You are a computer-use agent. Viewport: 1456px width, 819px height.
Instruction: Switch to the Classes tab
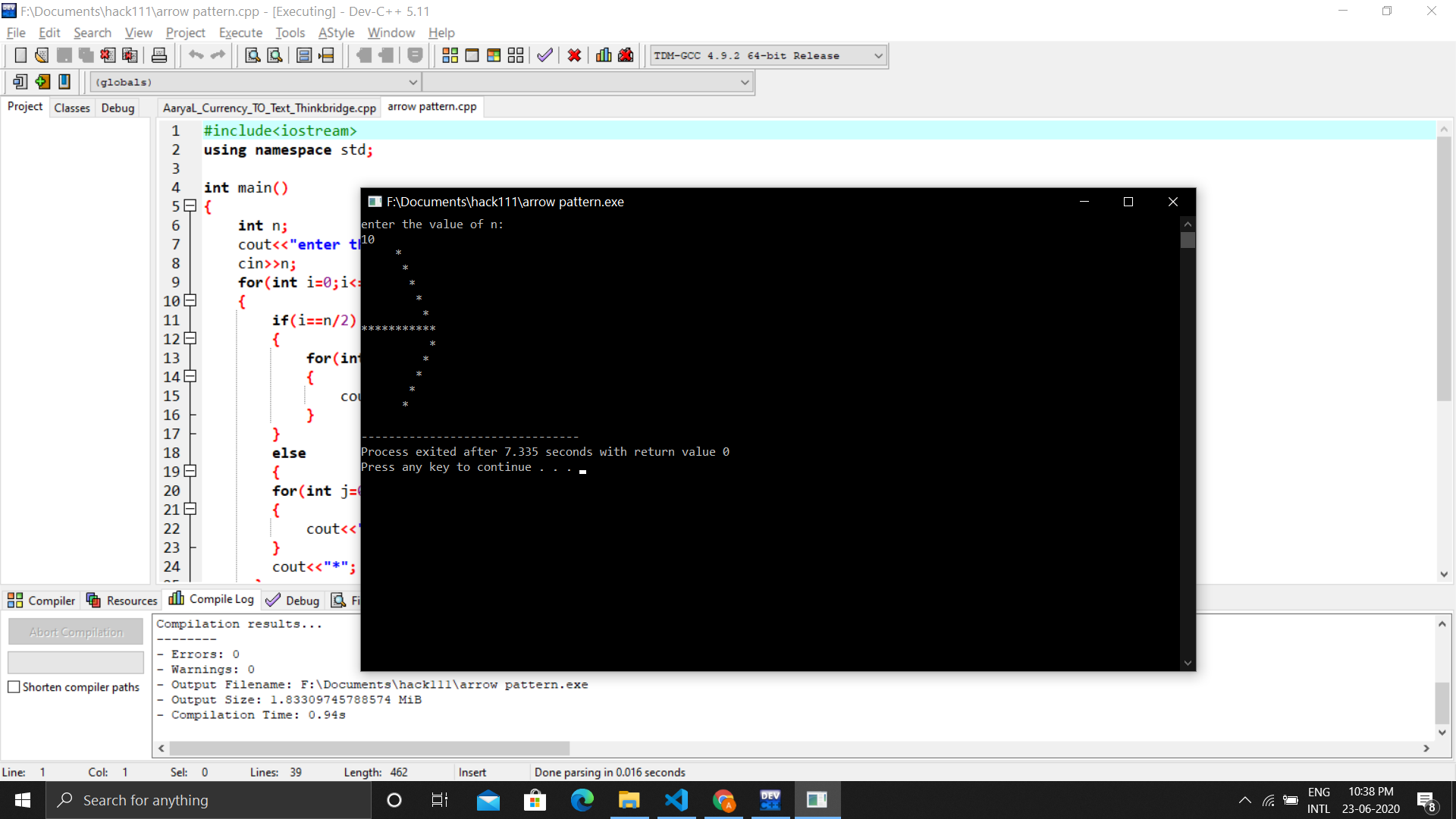(x=72, y=108)
